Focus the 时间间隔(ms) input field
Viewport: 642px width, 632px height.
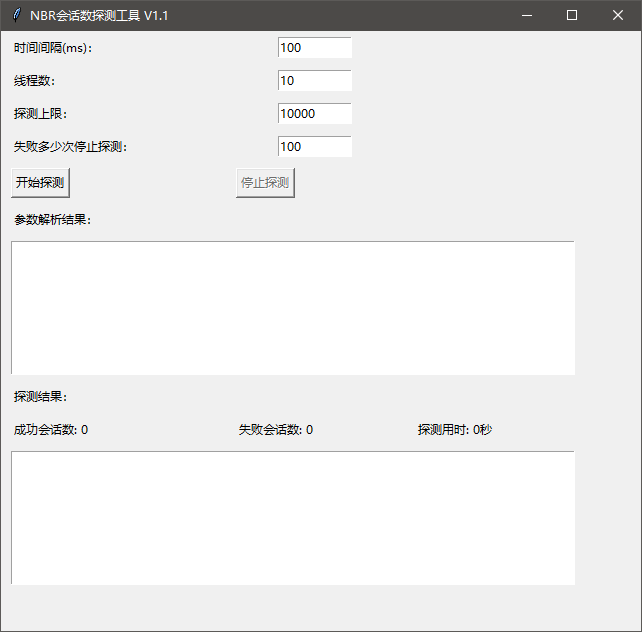click(x=314, y=47)
